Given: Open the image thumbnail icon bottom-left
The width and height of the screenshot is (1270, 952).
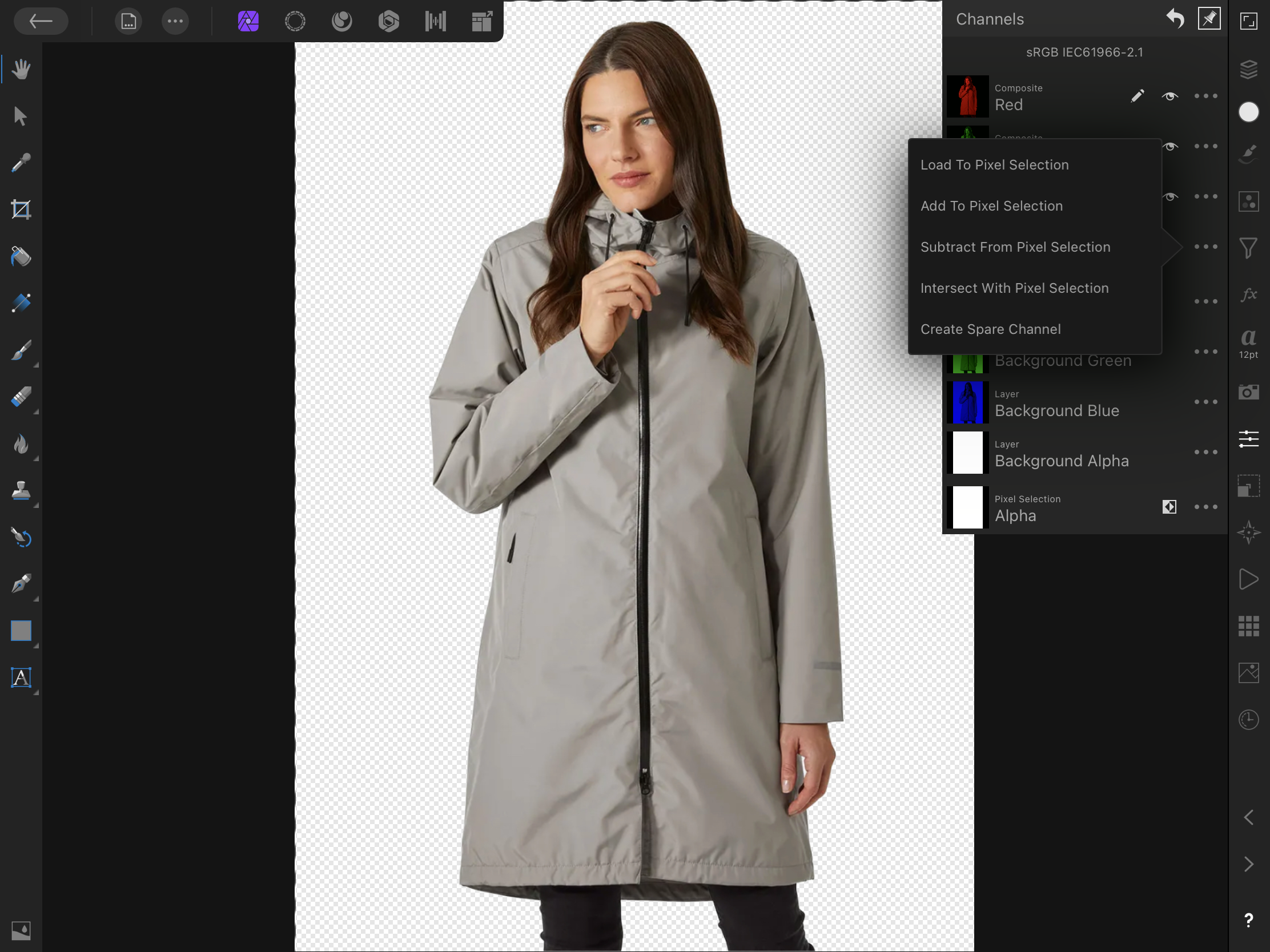Looking at the screenshot, I should [x=21, y=931].
